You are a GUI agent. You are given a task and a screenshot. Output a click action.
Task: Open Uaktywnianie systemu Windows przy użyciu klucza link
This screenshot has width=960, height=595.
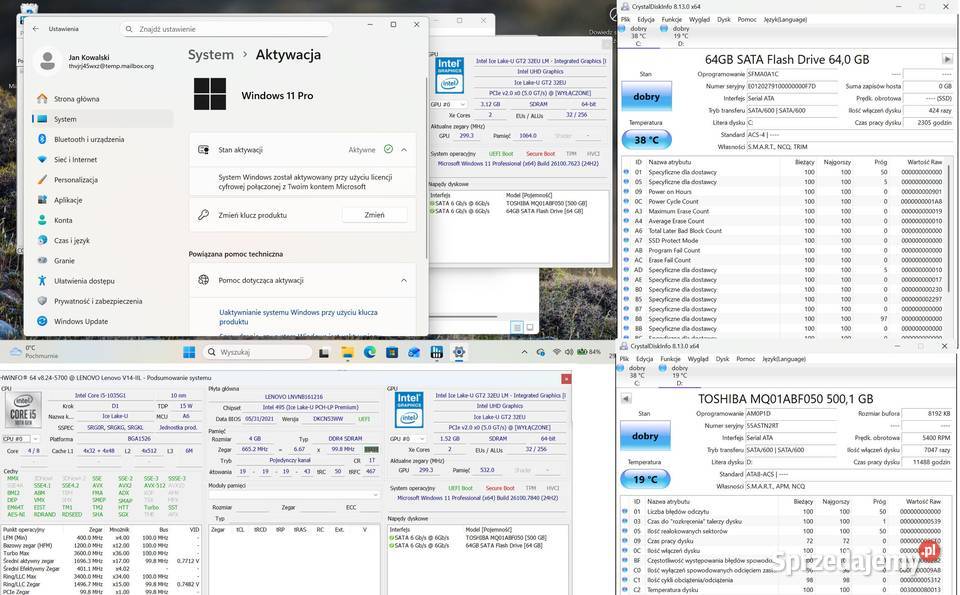298,316
